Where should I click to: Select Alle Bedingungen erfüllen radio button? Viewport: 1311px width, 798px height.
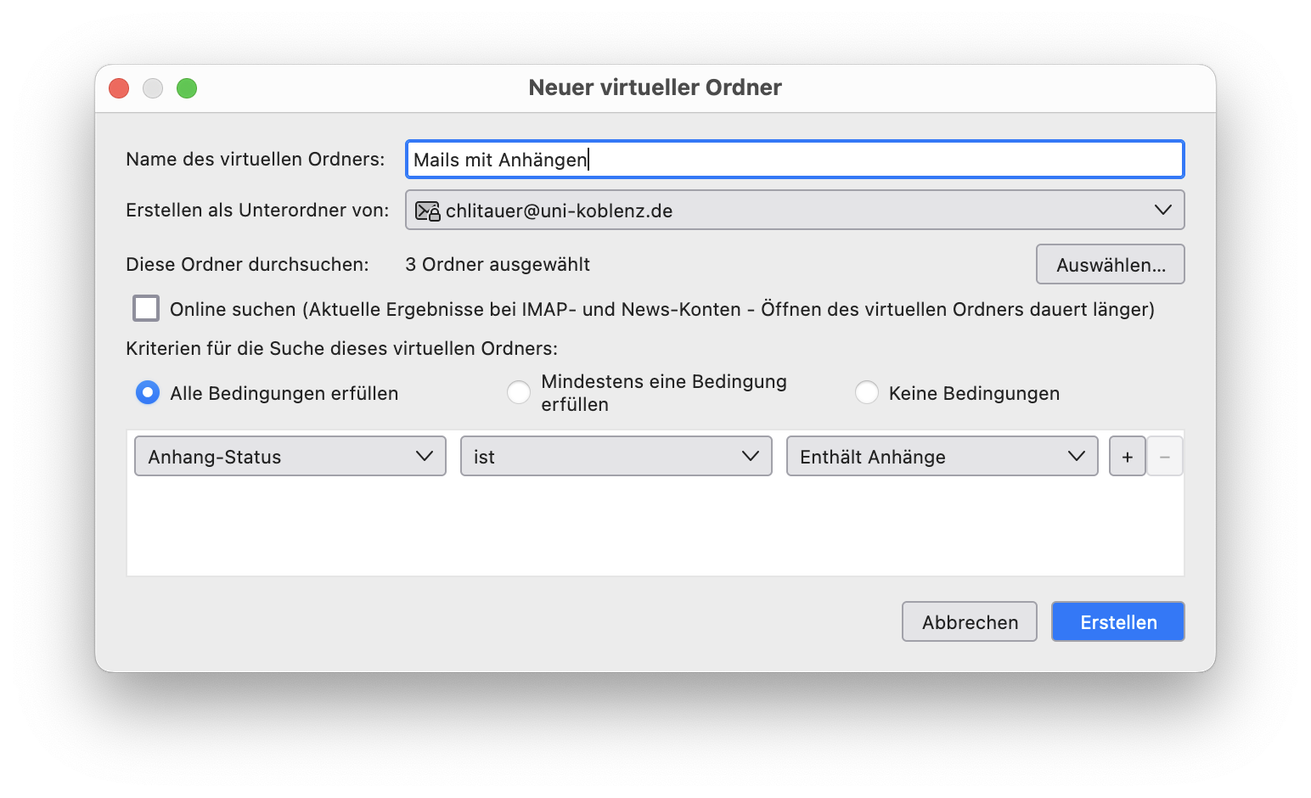pos(147,393)
